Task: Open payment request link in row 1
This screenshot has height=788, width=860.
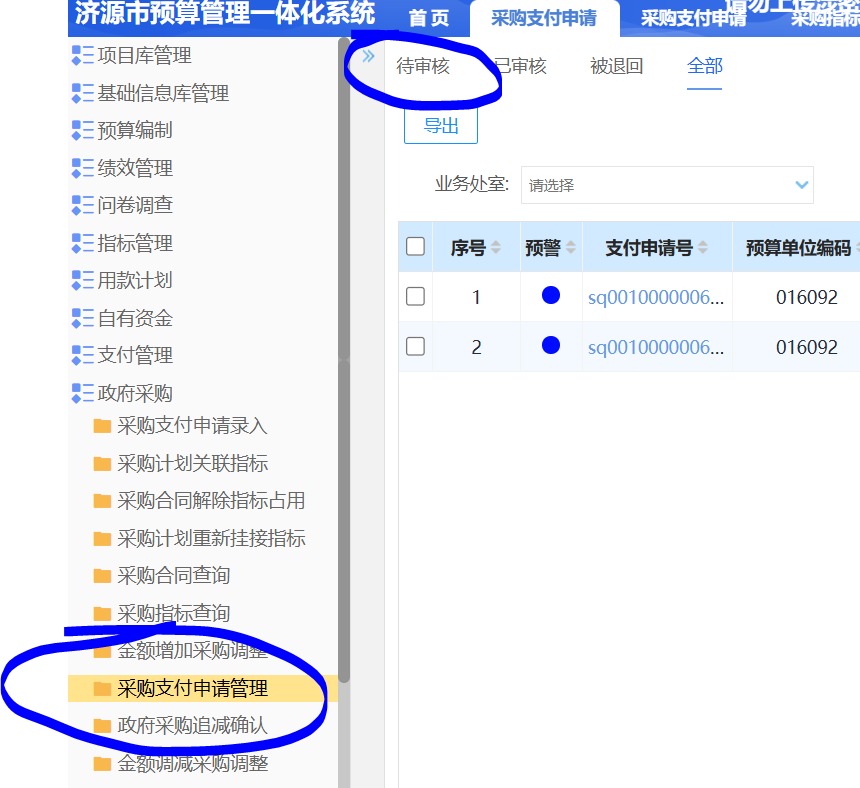Action: 656,298
